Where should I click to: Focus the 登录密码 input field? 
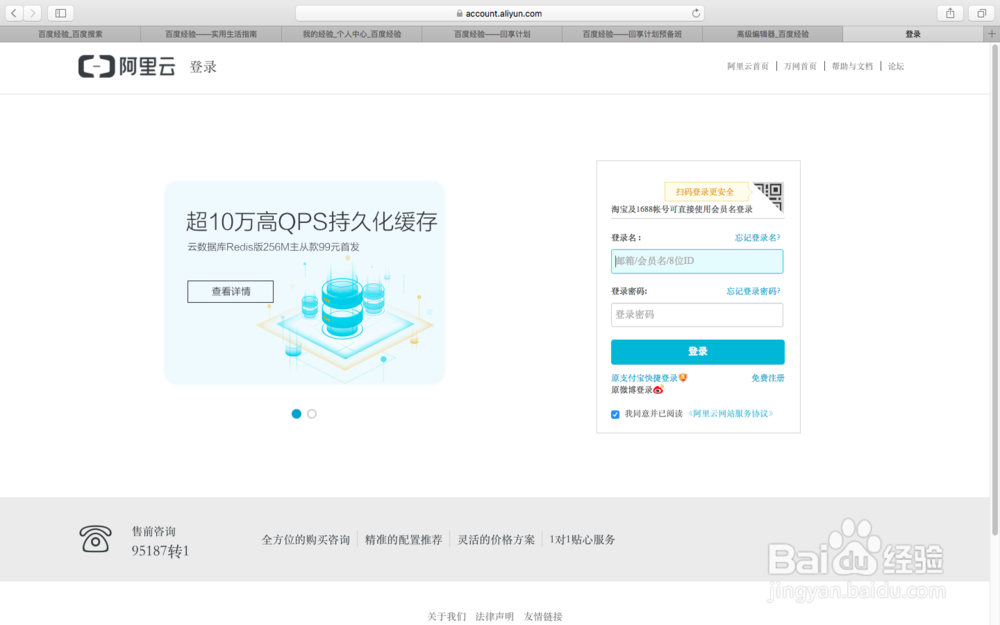point(697,315)
